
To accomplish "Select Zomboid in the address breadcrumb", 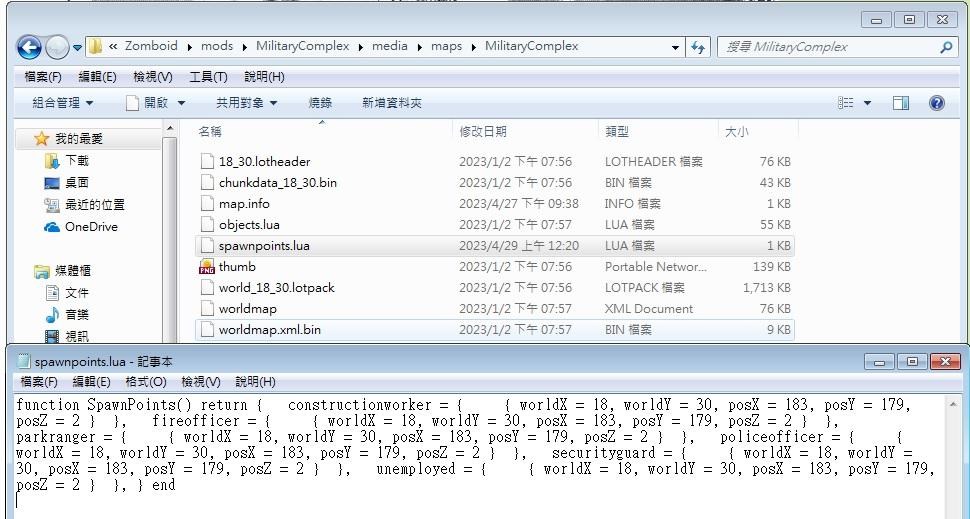I will point(151,46).
